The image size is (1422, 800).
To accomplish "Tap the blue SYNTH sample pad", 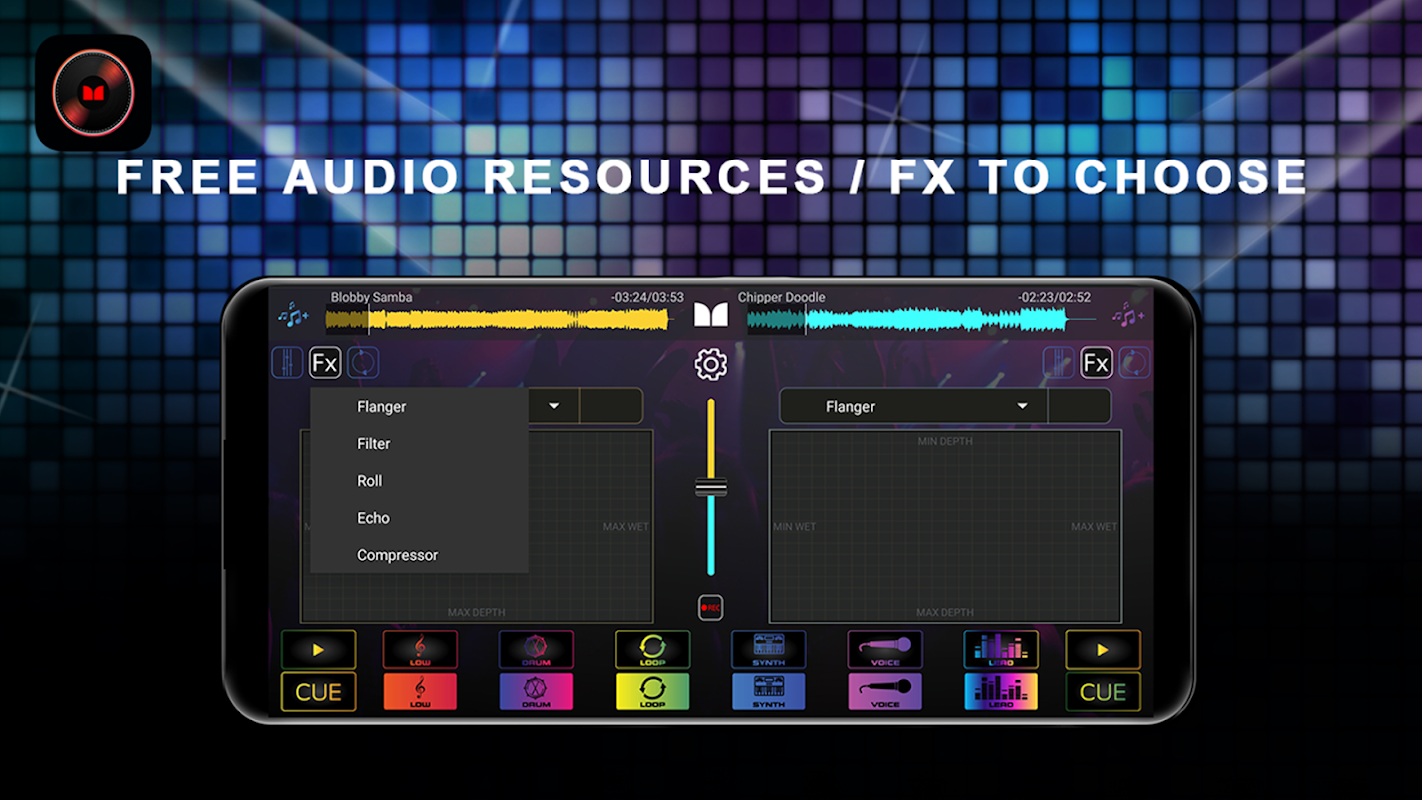I will pyautogui.click(x=768, y=691).
